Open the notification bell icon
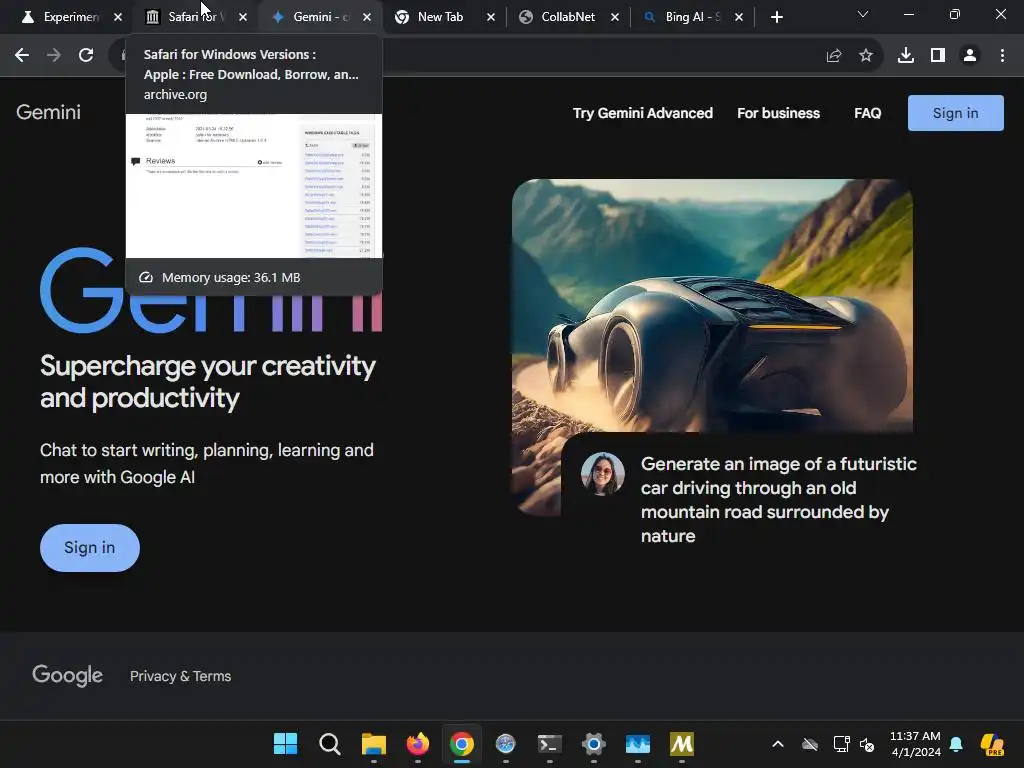This screenshot has width=1024, height=768. (x=956, y=744)
